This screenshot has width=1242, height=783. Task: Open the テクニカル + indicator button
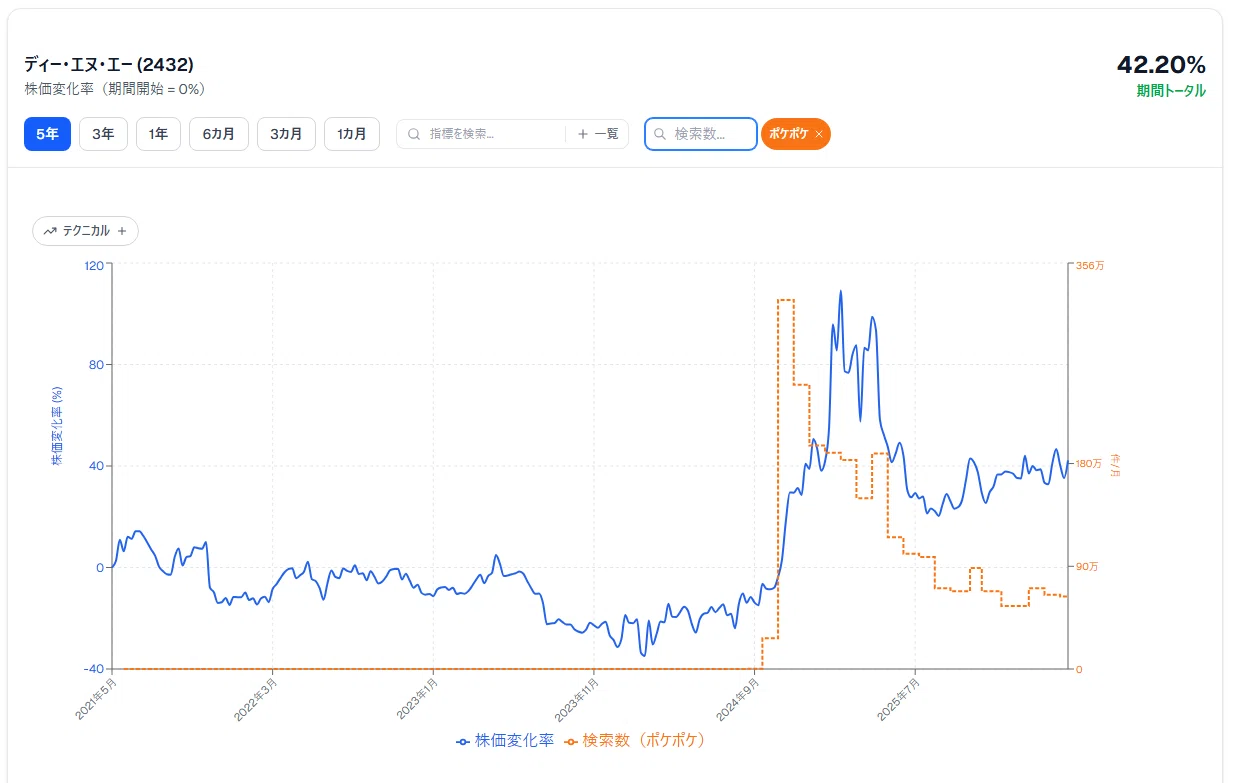85,231
